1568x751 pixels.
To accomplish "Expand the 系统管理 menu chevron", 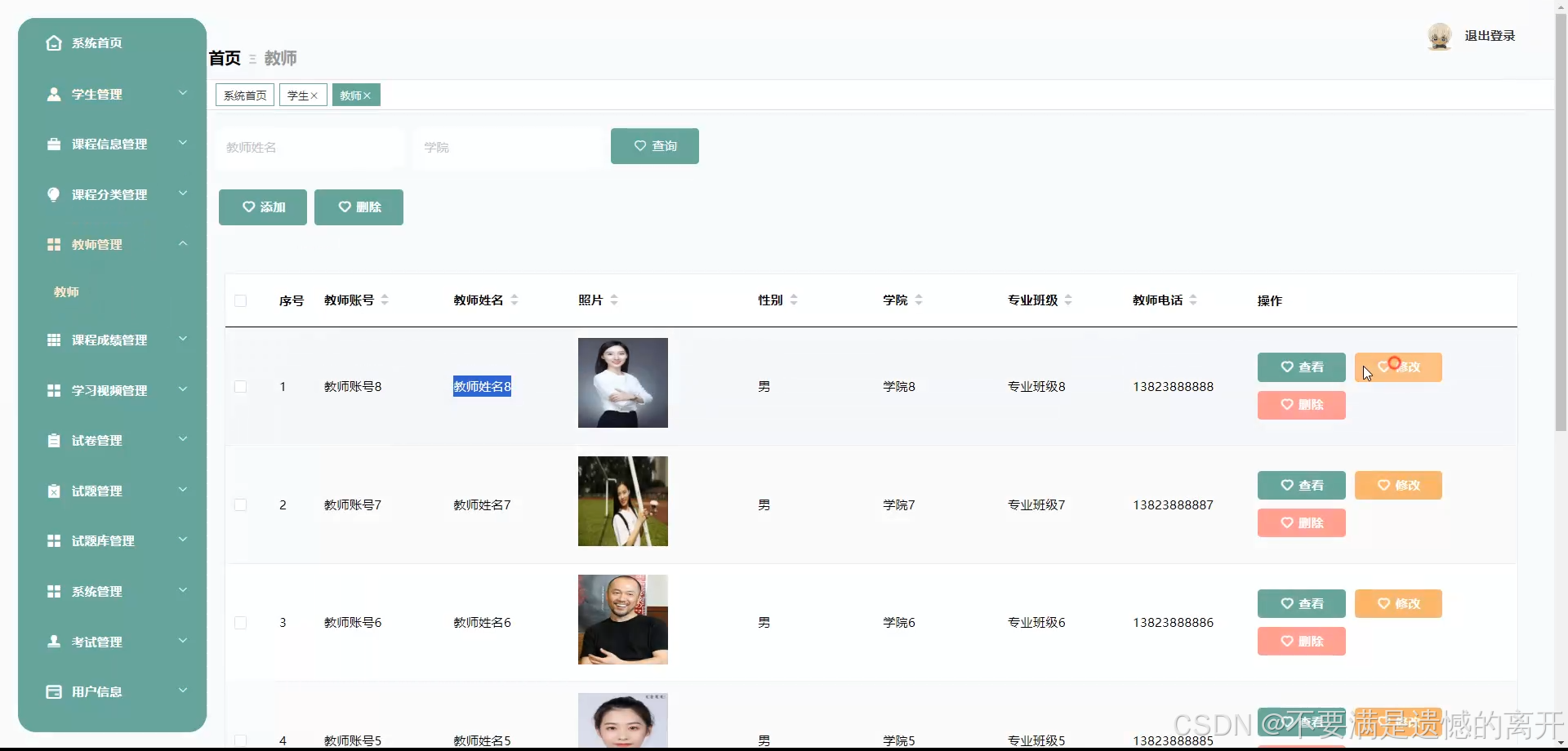I will 183,590.
